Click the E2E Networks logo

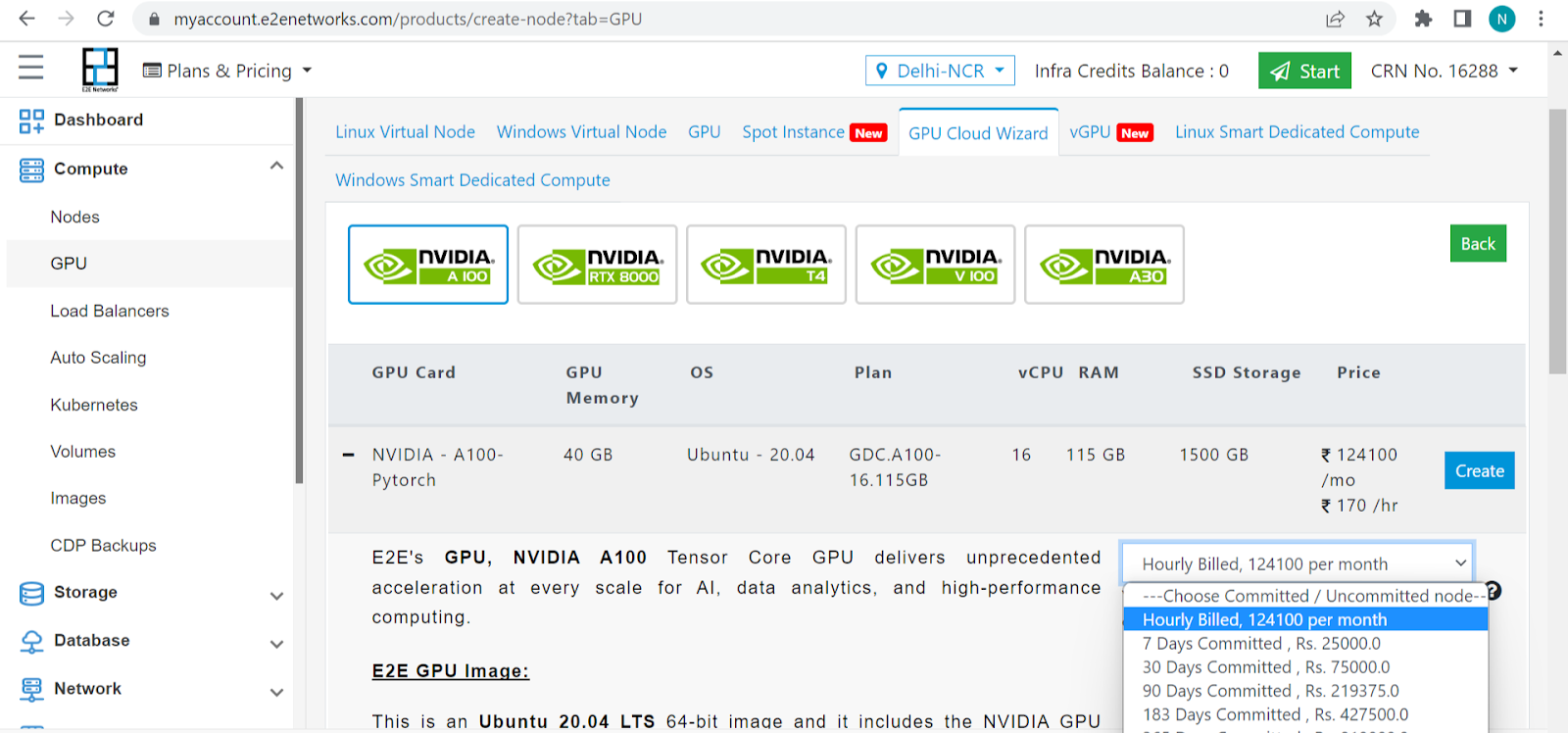click(100, 70)
